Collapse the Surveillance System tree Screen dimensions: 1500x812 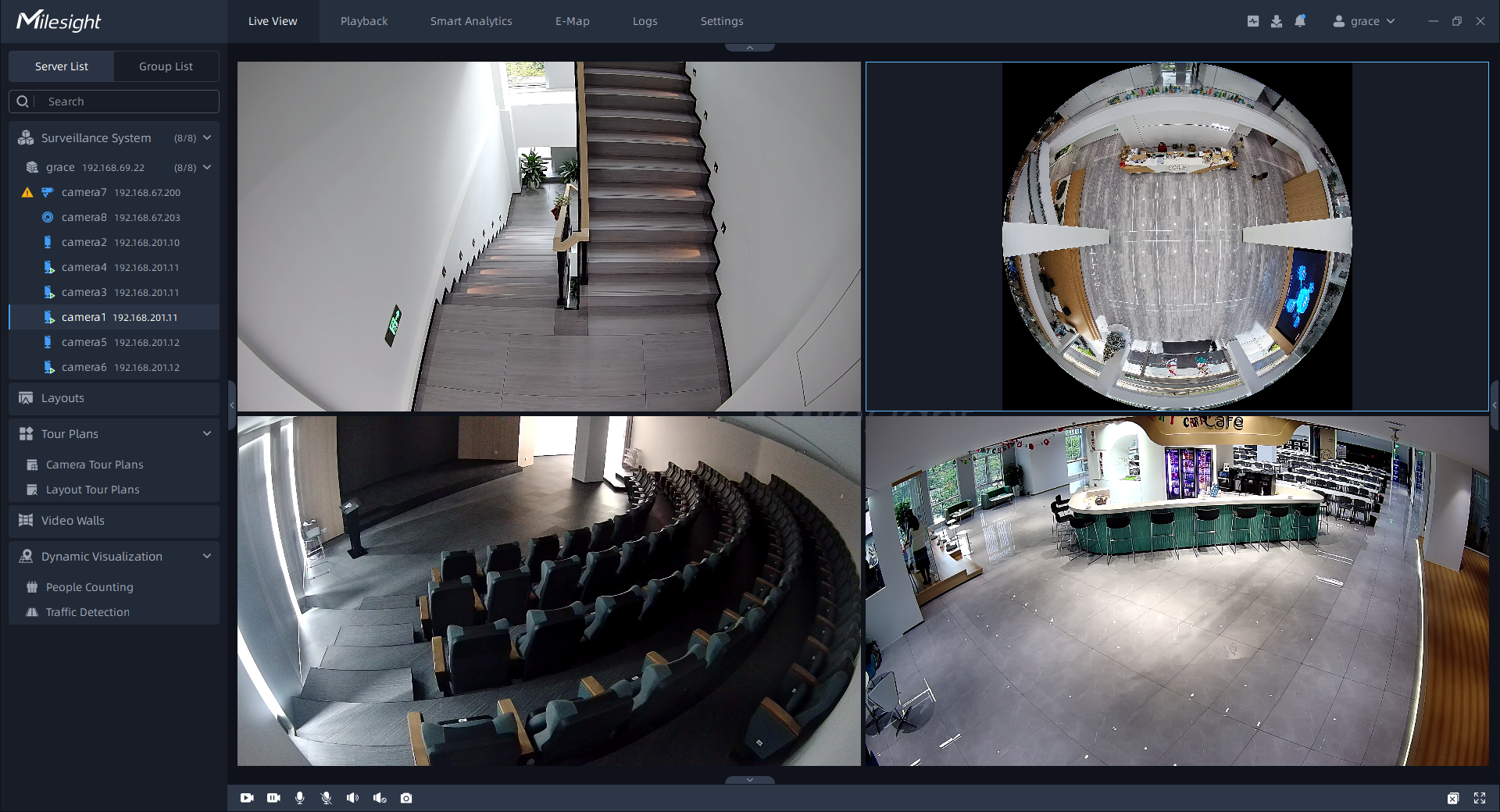[x=207, y=137]
